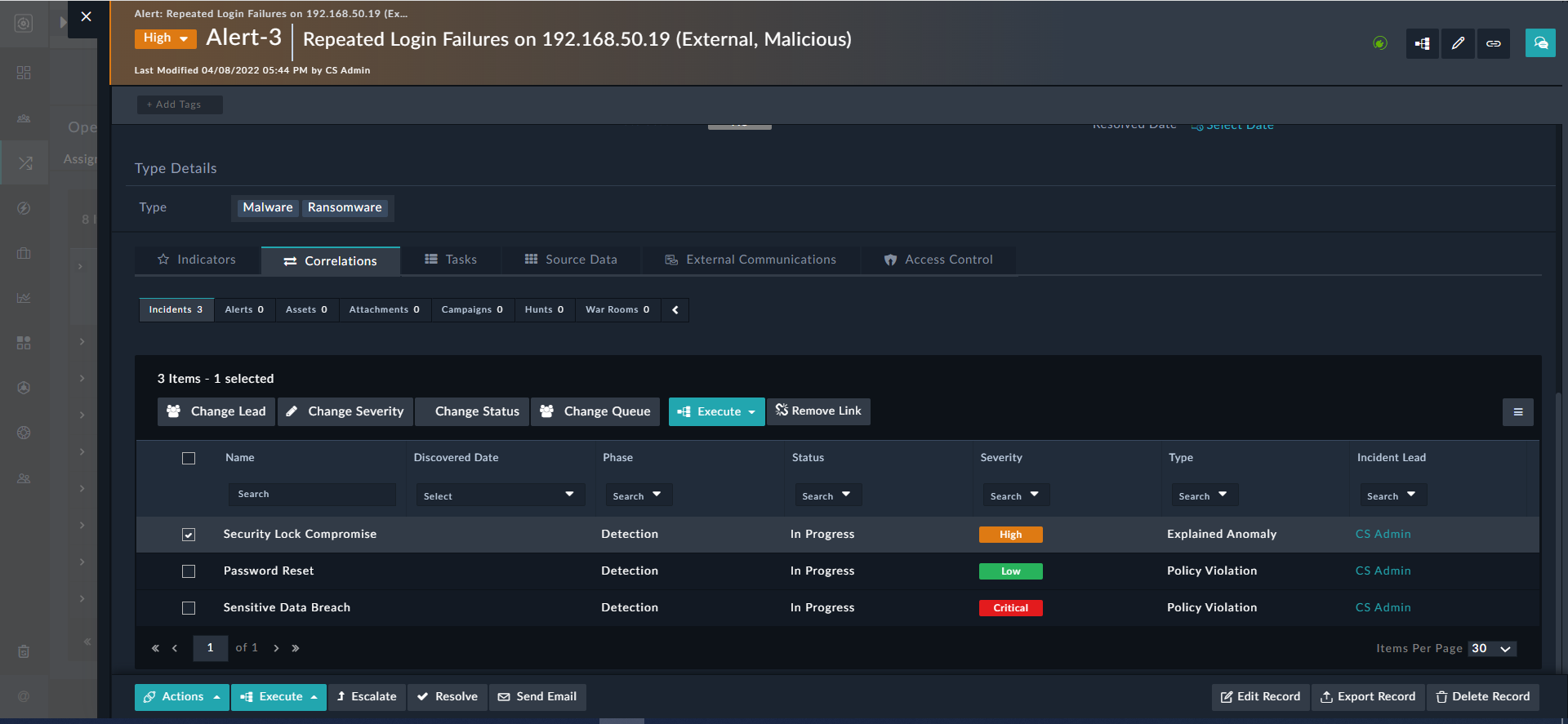Open the Incident Lead filter dropdown
The width and height of the screenshot is (1568, 724).
click(x=1393, y=495)
